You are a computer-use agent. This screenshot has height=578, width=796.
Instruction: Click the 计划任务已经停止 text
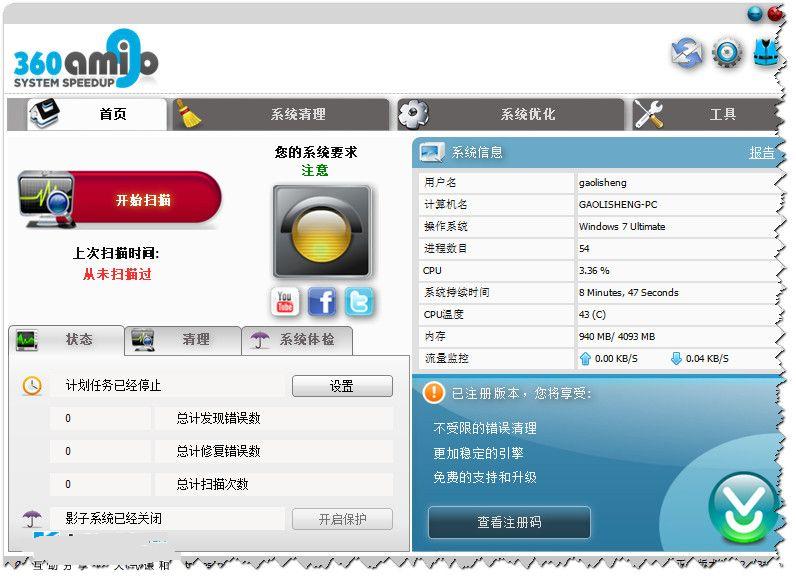click(113, 386)
